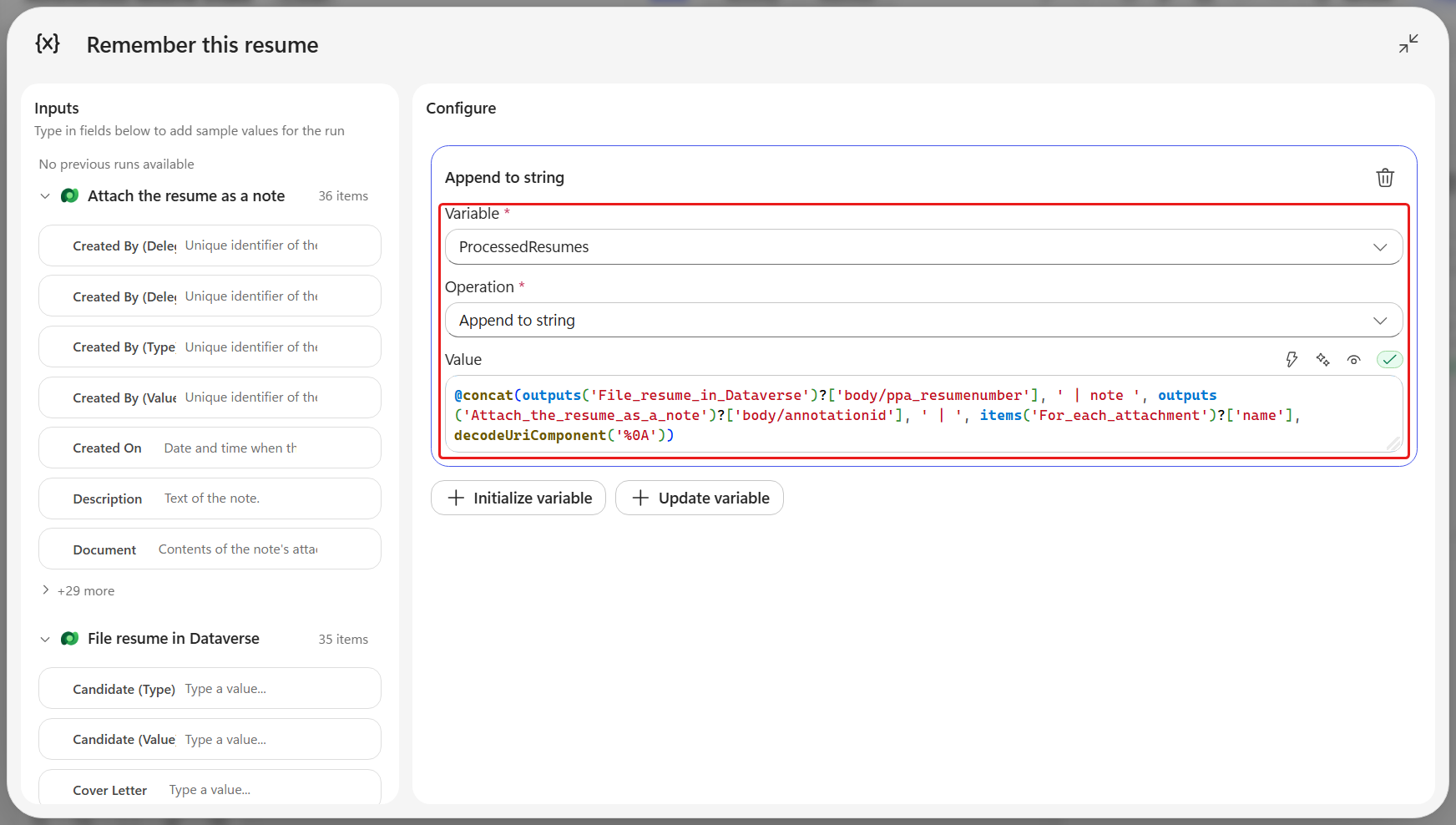The height and width of the screenshot is (825, 1456).
Task: Click the 'Value' field label
Action: [x=463, y=360]
